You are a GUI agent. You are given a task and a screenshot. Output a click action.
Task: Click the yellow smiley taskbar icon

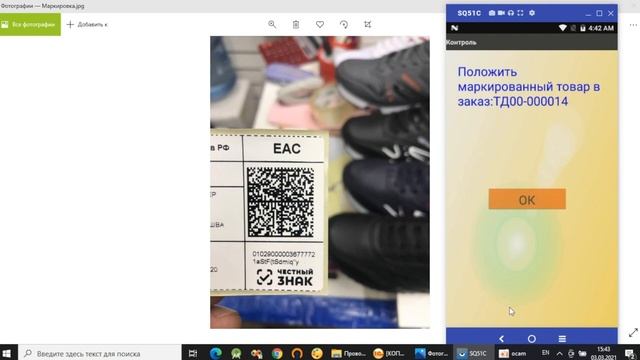pyautogui.click(x=317, y=353)
